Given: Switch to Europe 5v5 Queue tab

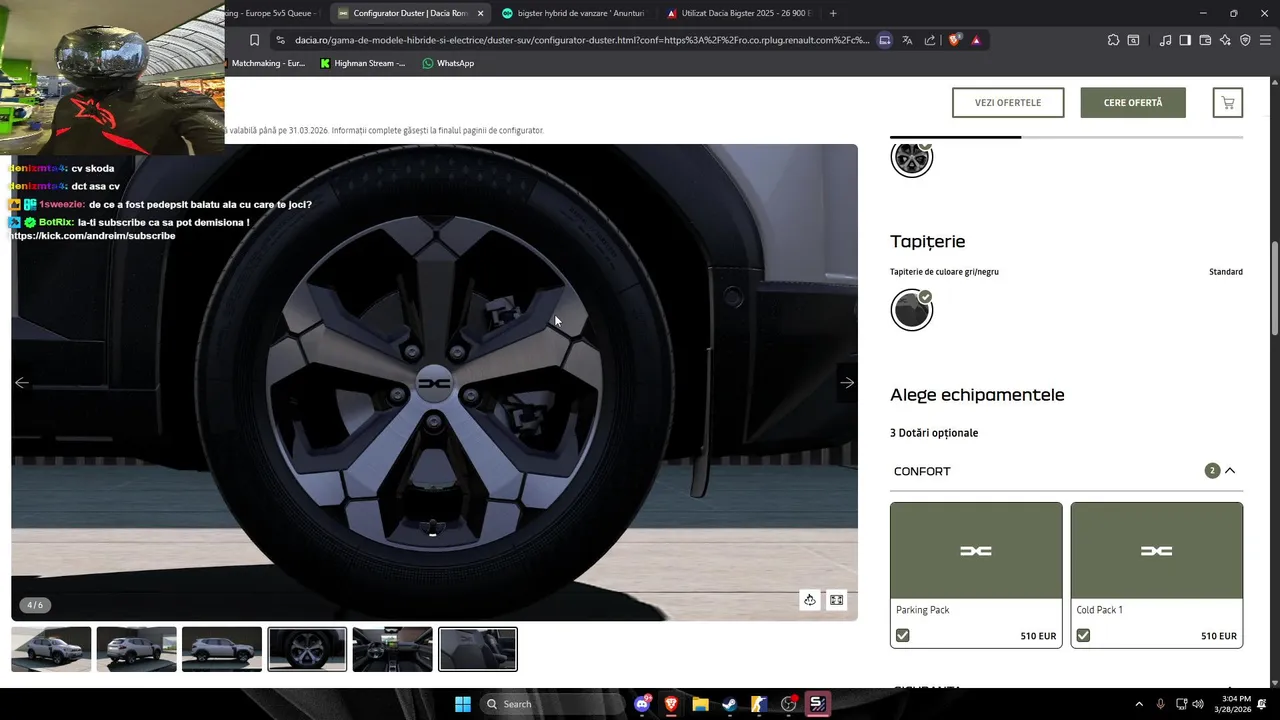Looking at the screenshot, I should pyautogui.click(x=272, y=13).
